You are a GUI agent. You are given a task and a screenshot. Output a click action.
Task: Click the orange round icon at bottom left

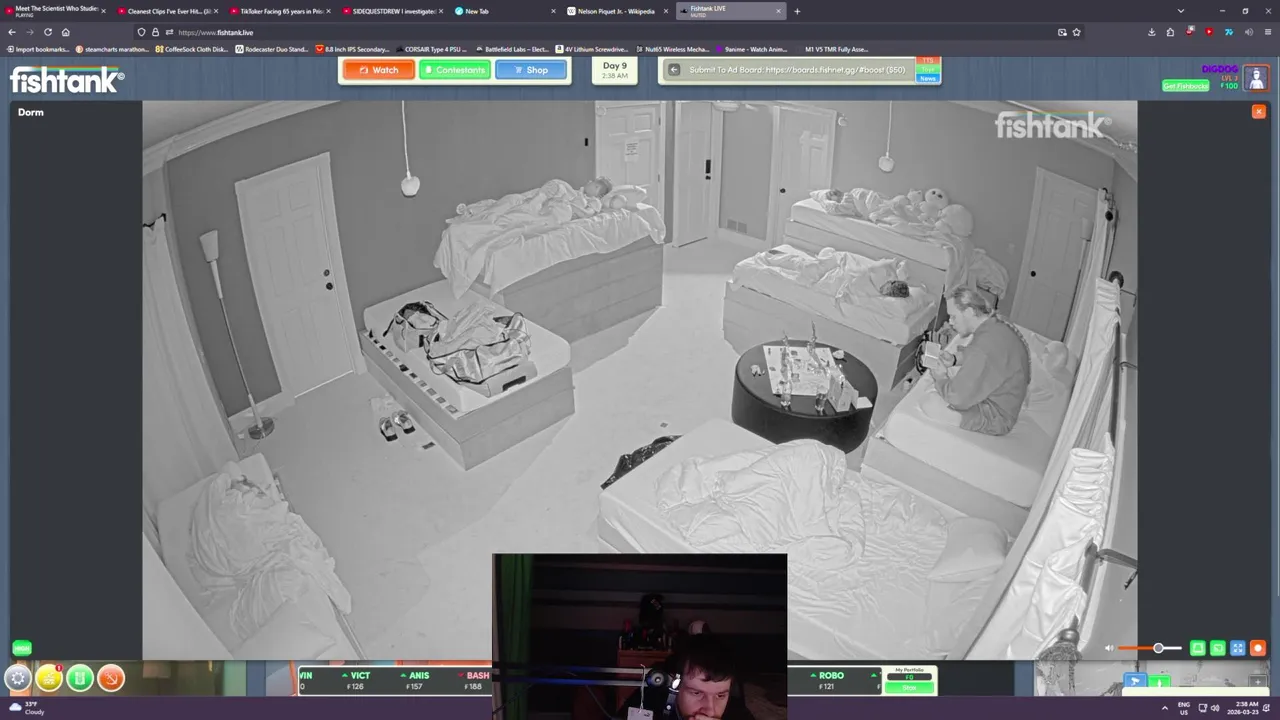[111, 679]
